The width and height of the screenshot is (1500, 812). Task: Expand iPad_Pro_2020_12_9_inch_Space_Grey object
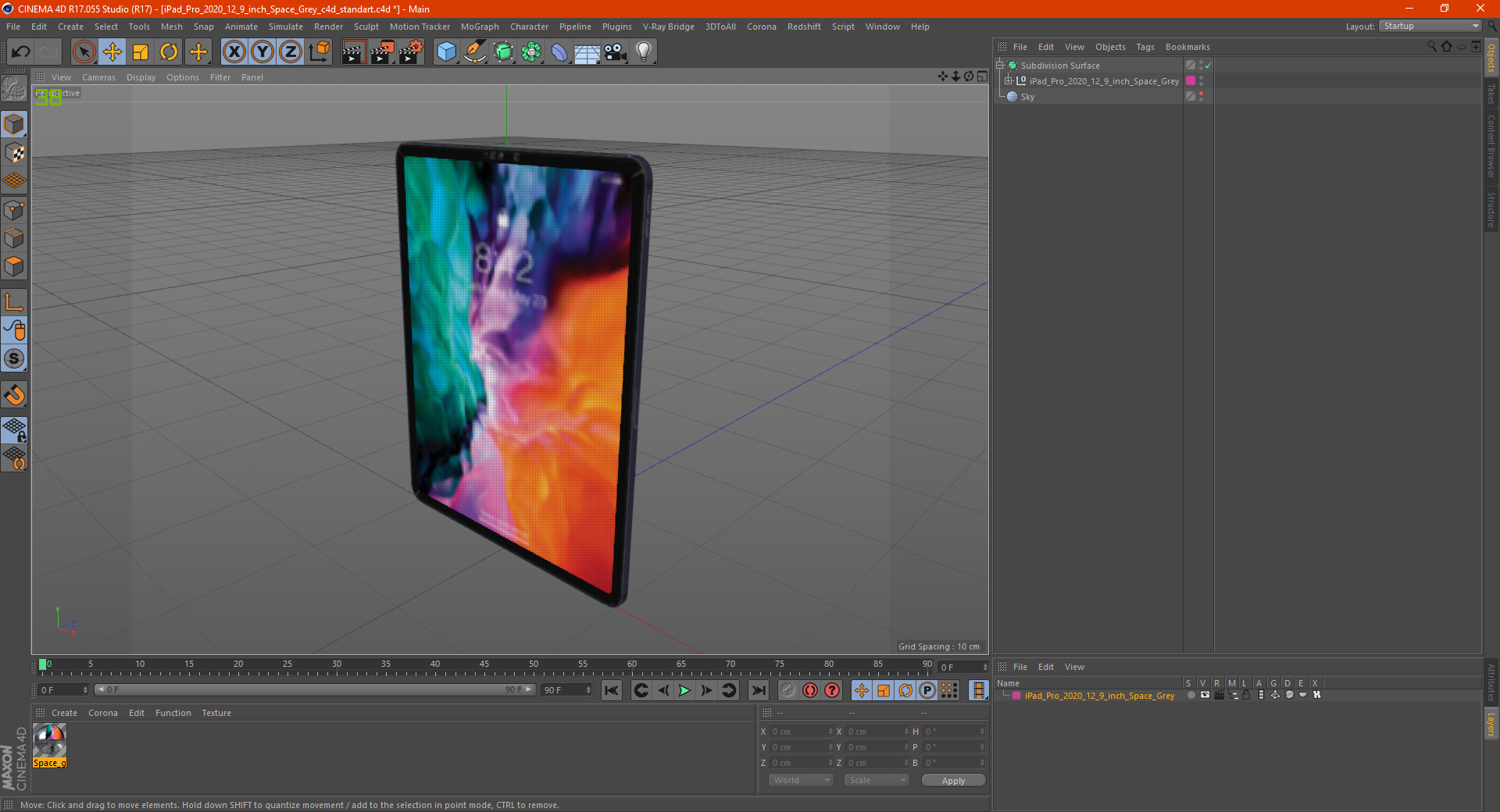[x=1009, y=80]
